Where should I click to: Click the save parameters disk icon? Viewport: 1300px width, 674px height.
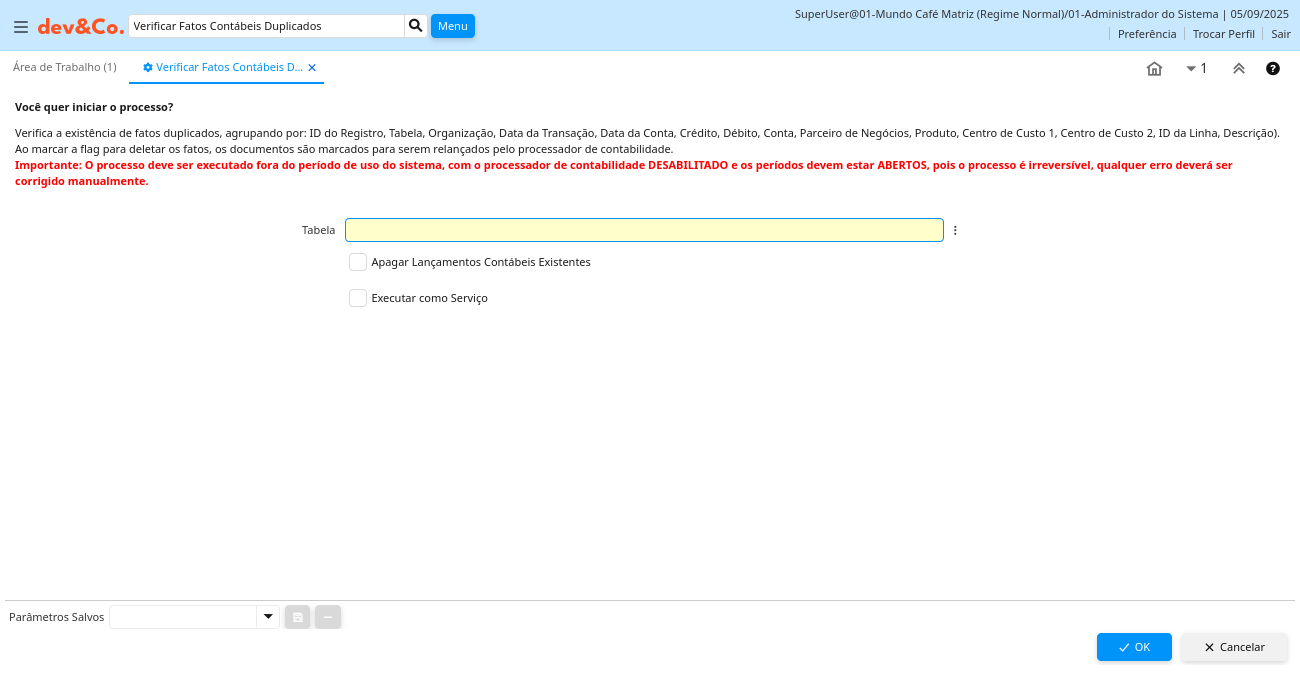[297, 617]
